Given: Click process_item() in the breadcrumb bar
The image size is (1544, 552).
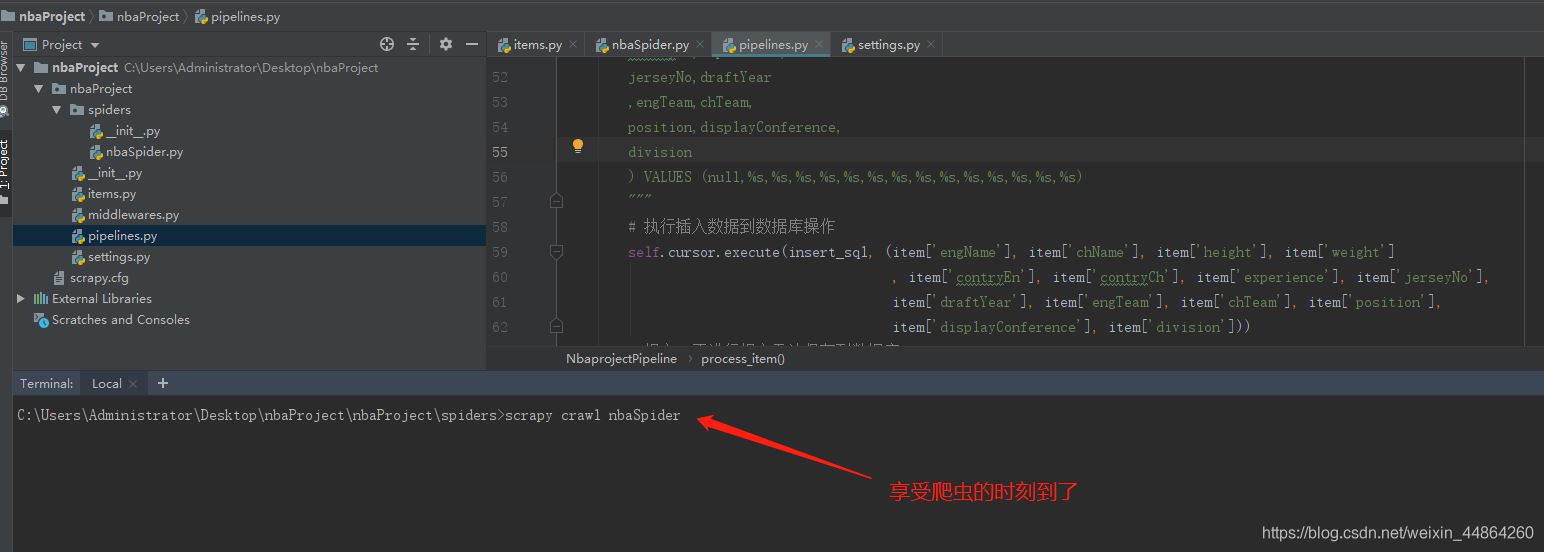Looking at the screenshot, I should [743, 358].
